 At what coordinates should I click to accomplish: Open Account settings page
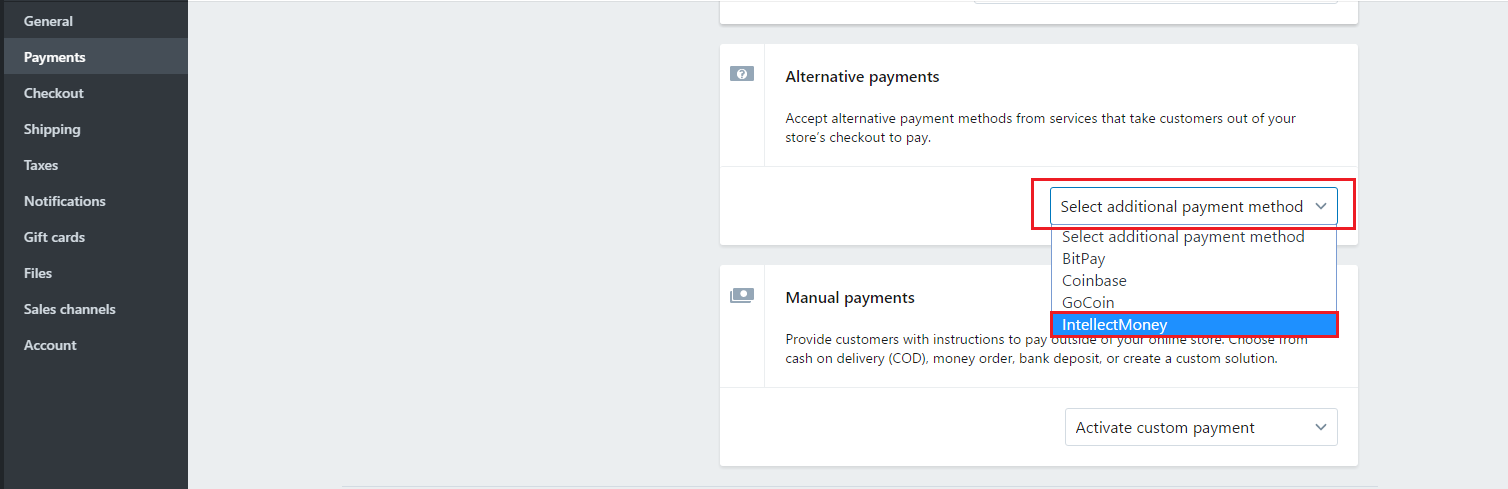point(50,345)
